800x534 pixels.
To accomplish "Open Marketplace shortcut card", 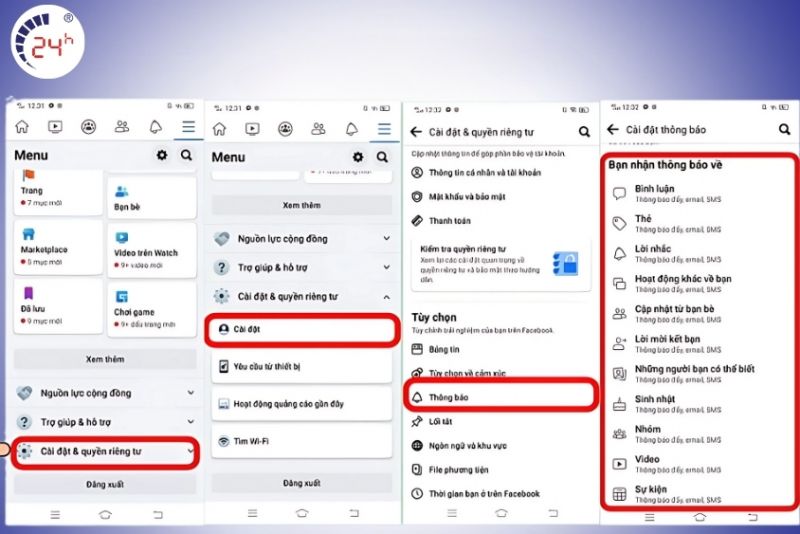I will pyautogui.click(x=58, y=247).
